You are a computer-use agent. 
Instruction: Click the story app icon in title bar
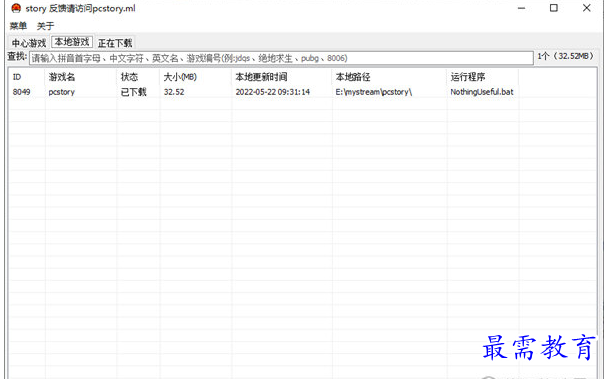(15, 8)
